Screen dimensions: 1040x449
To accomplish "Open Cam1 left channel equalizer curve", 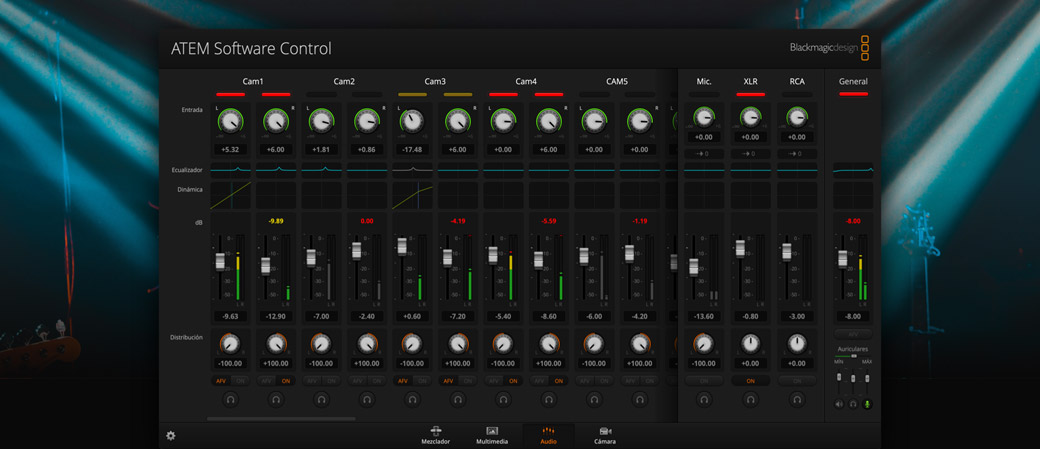I will (230, 169).
